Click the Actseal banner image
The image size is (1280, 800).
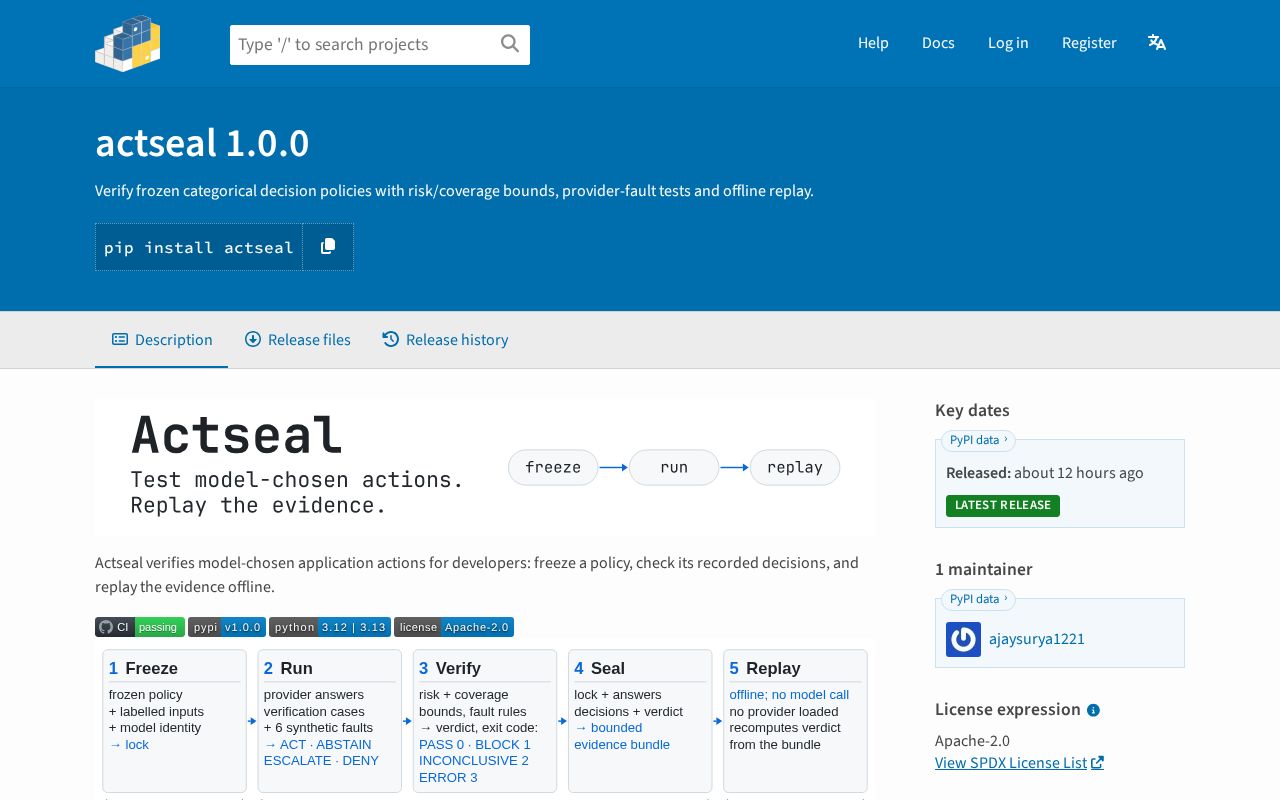pyautogui.click(x=485, y=467)
